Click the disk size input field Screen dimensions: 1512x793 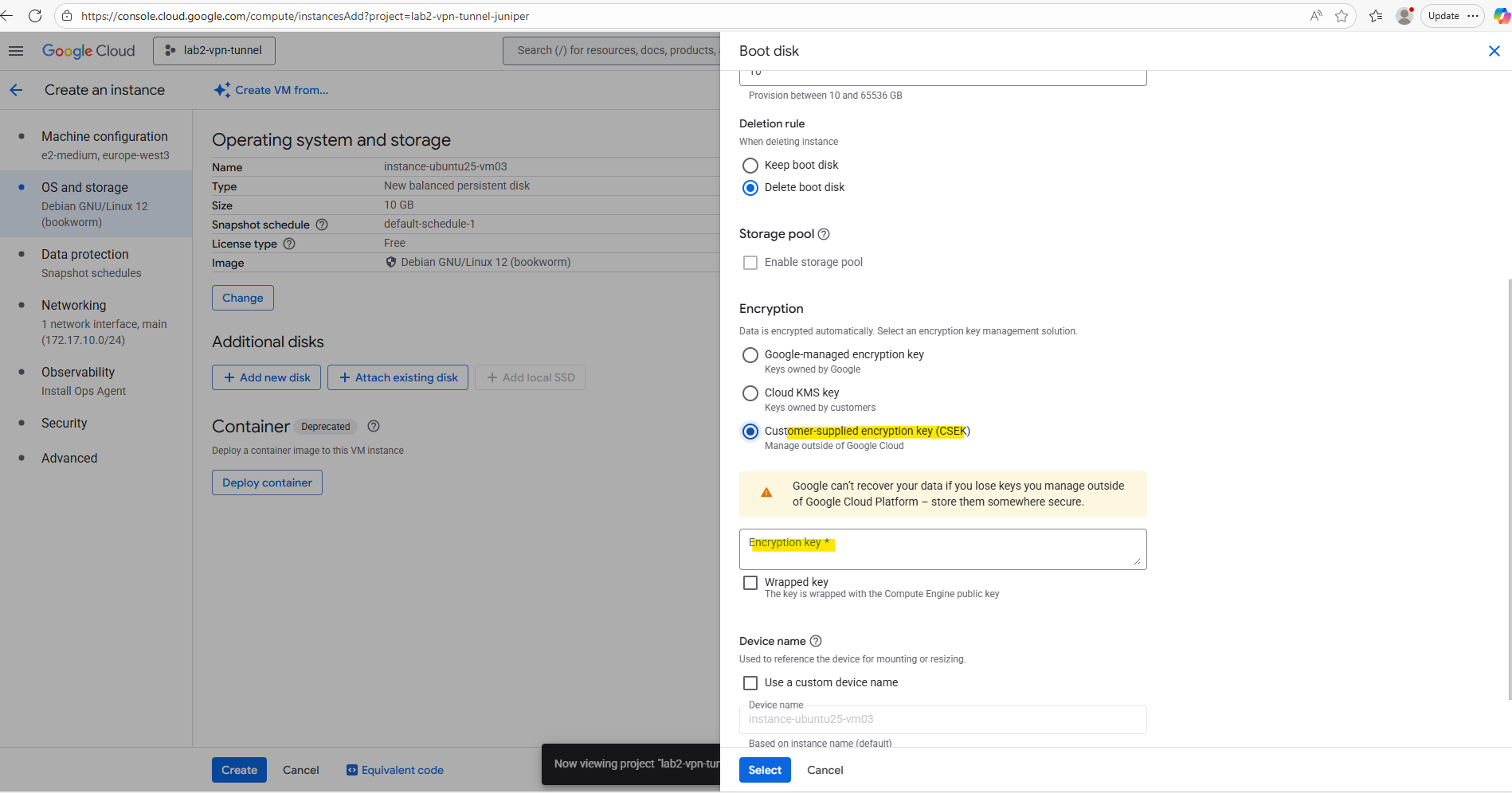click(x=943, y=76)
